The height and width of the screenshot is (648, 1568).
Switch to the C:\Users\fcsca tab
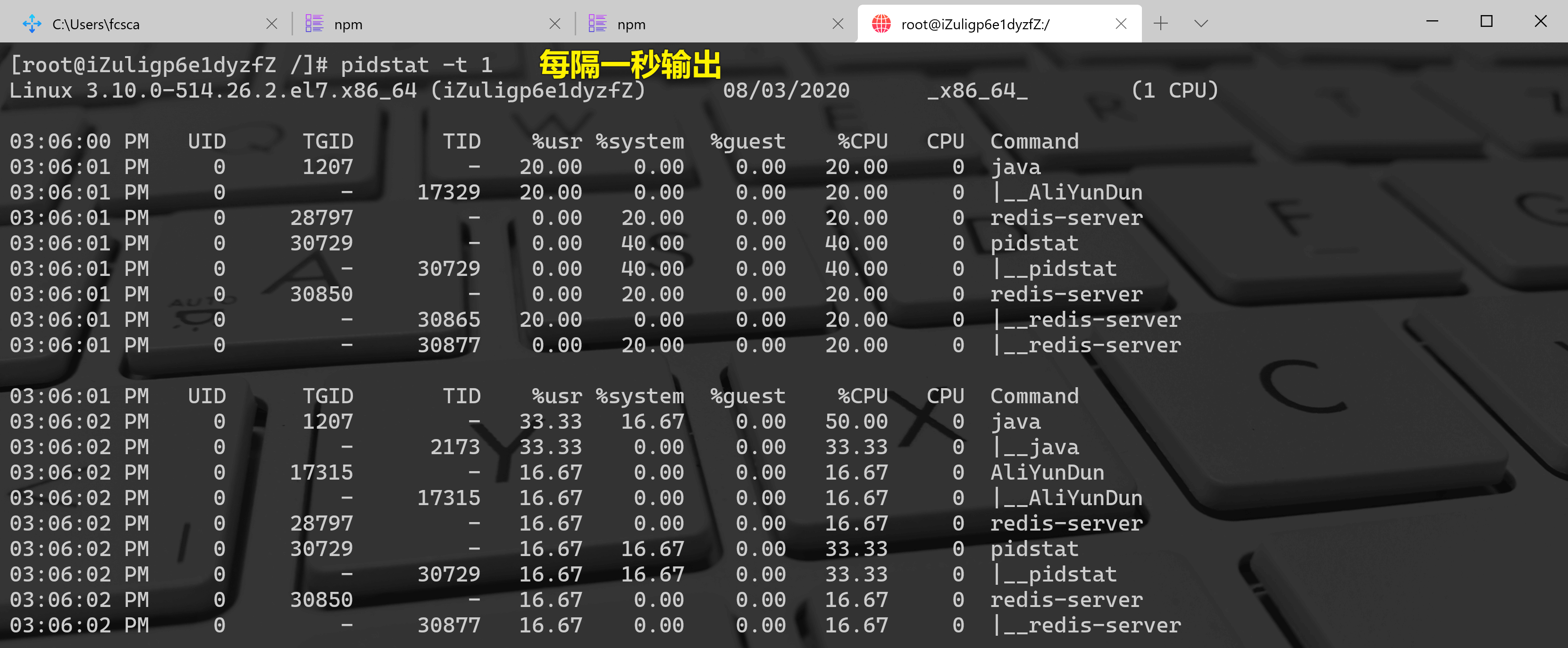[96, 25]
